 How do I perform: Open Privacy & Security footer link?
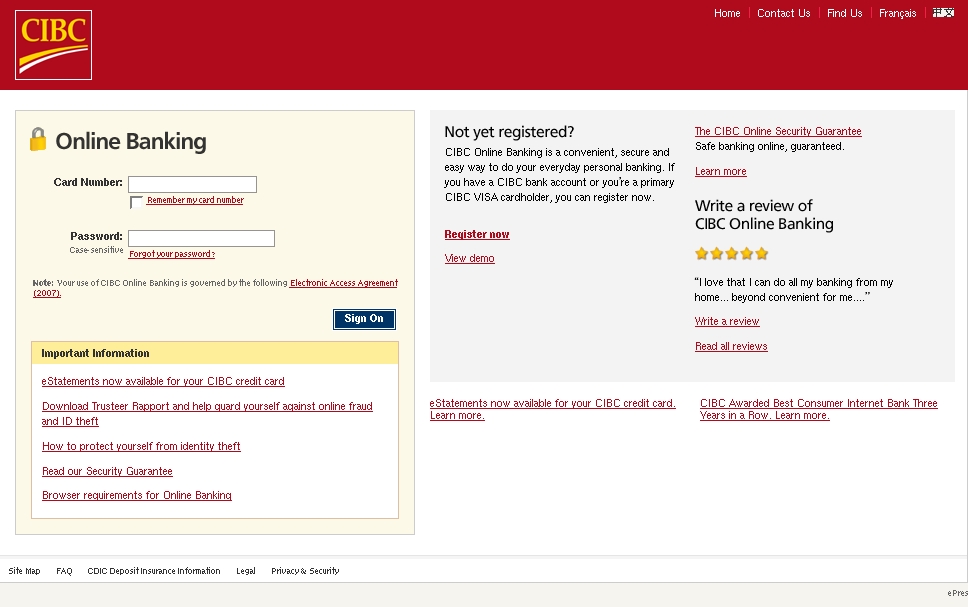pos(305,571)
